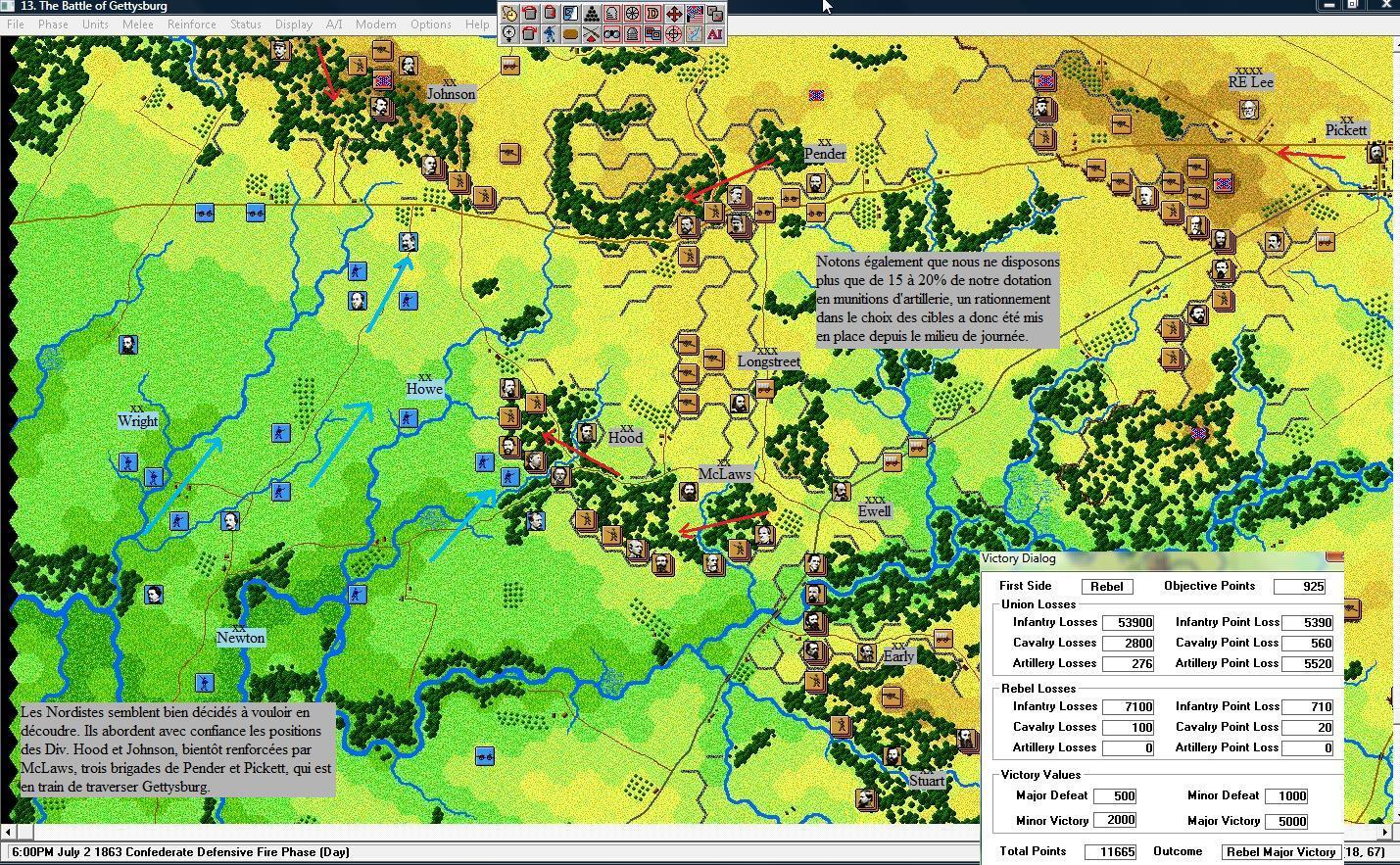
Task: Open the Units menu
Action: tap(95, 24)
